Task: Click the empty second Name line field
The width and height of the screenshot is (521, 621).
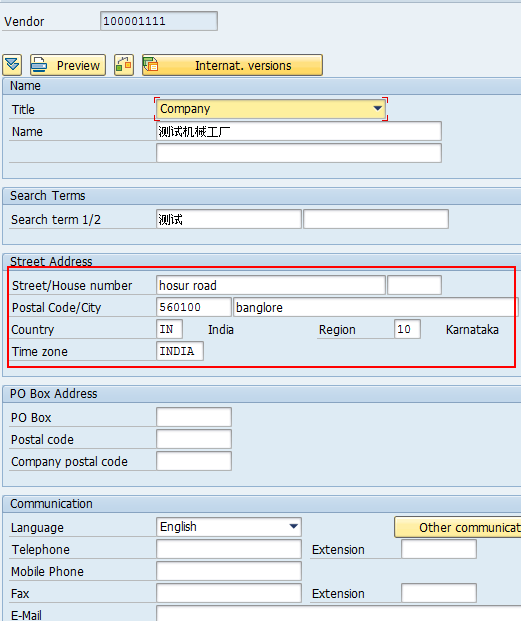Action: (299, 153)
